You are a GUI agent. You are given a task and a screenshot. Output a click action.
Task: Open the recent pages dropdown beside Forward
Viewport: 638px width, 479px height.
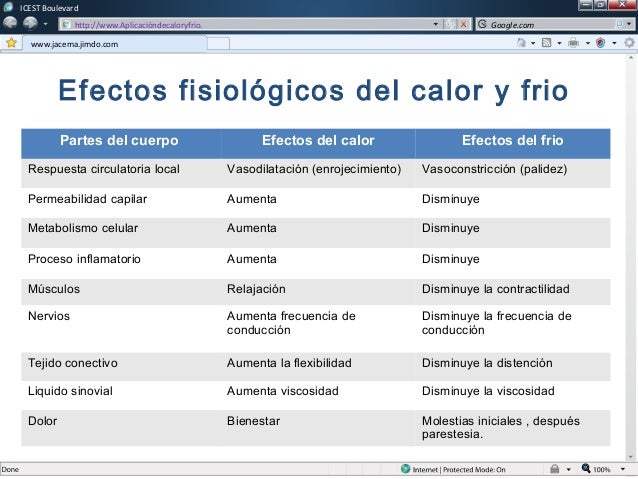click(x=45, y=24)
